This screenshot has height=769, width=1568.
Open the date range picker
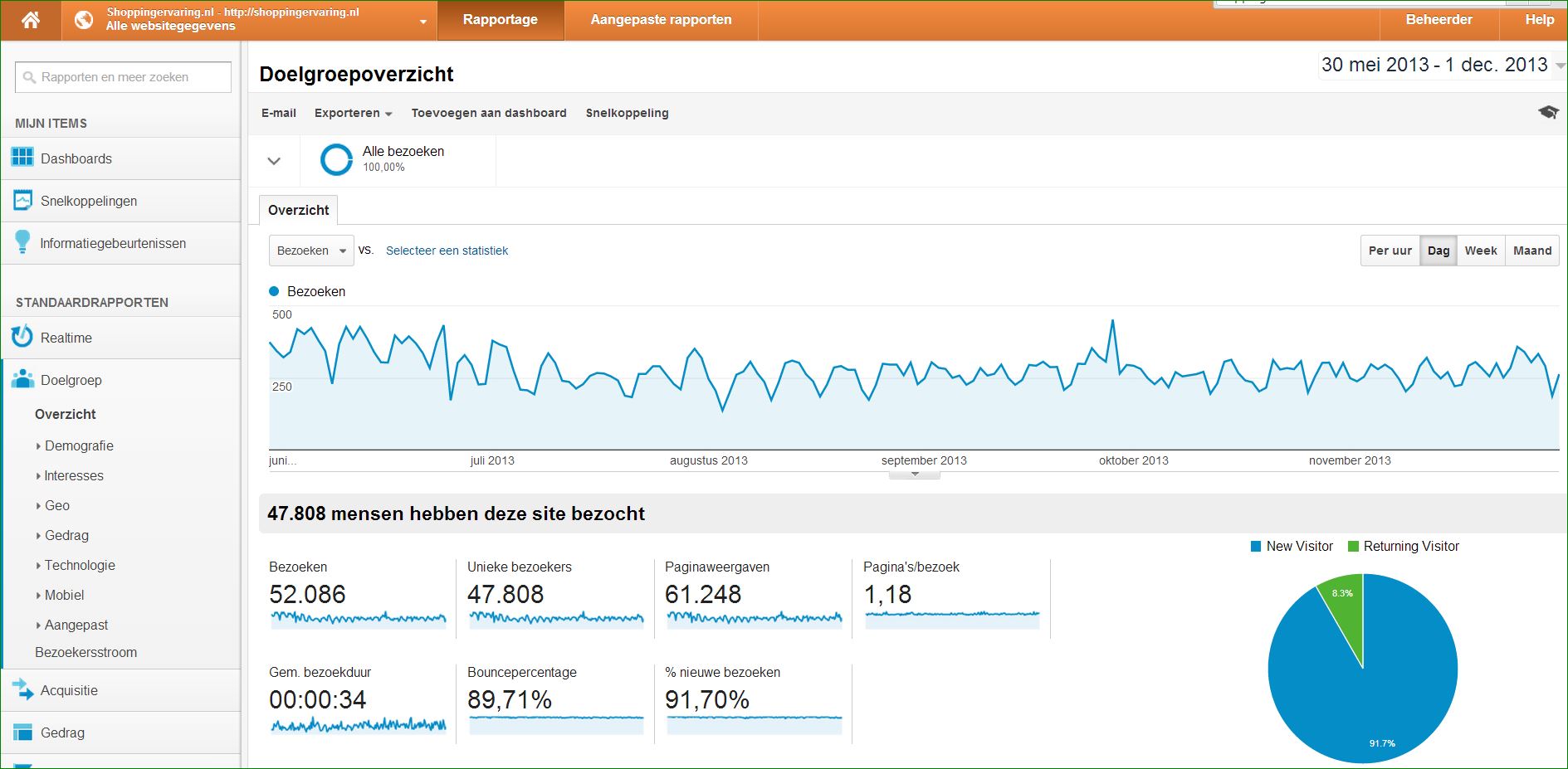(x=1442, y=65)
